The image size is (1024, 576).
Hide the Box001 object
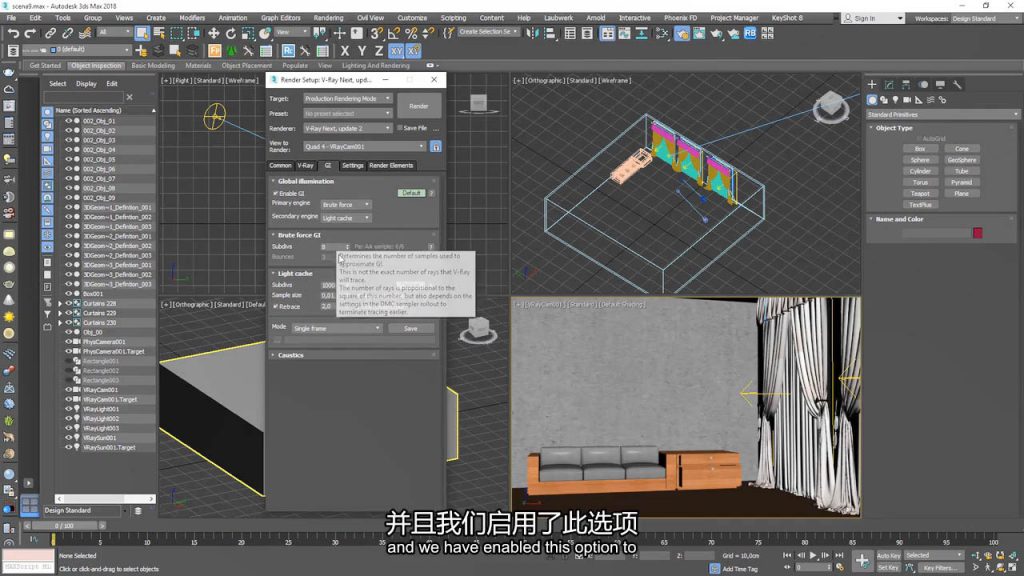68,294
